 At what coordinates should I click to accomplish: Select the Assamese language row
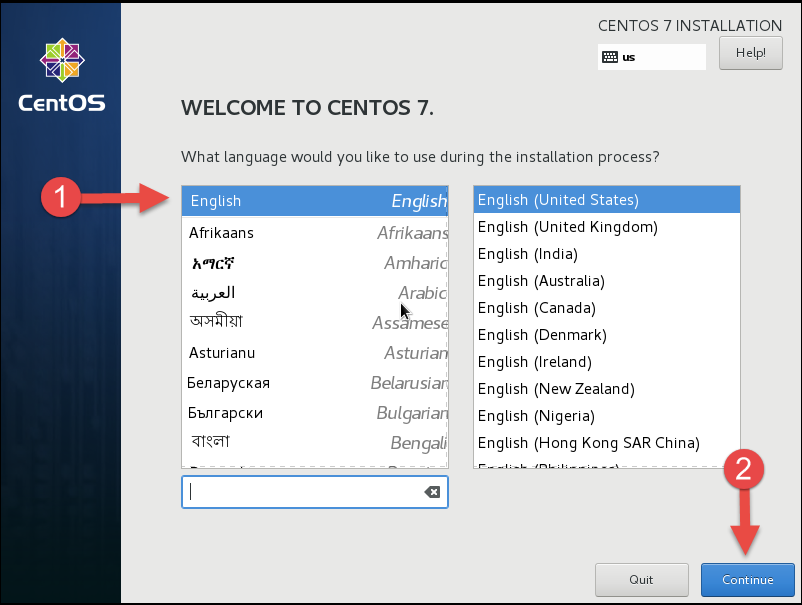[x=315, y=322]
